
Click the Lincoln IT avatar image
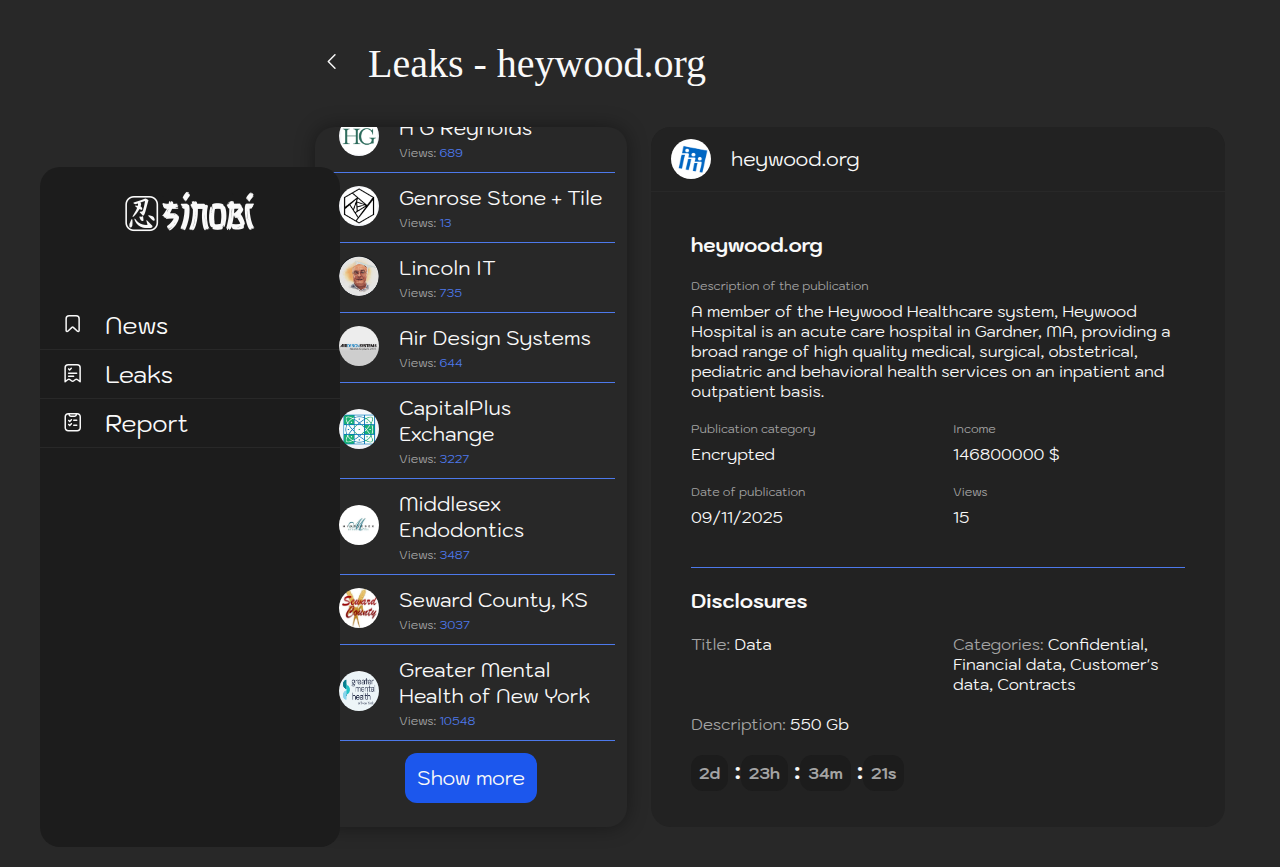(x=359, y=276)
